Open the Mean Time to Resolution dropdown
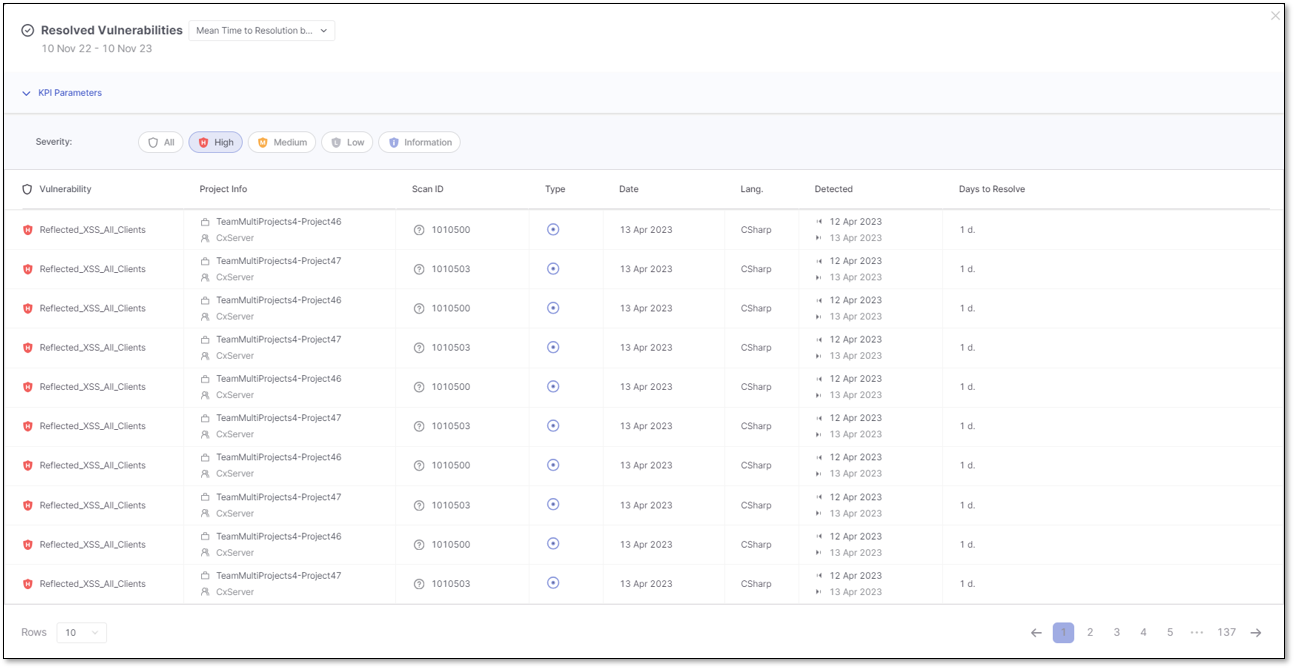The height and width of the screenshot is (668, 1294). click(x=261, y=31)
